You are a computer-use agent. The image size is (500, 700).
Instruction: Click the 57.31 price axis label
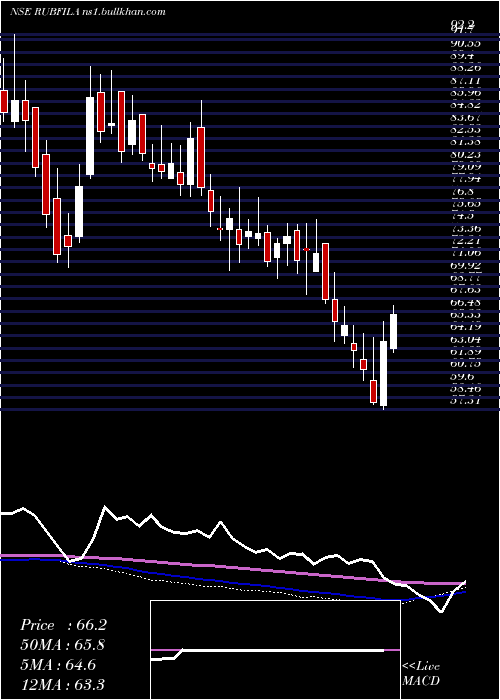pos(464,401)
